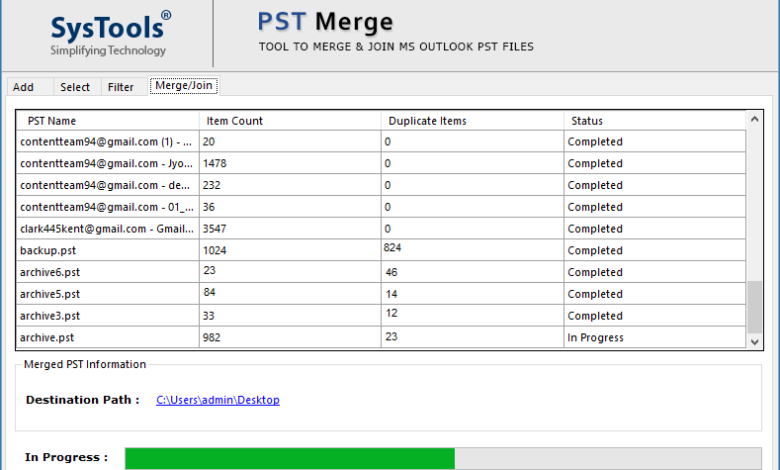Select the archive6.pst file name
Screen dimensions: 780x470
click(x=50, y=272)
